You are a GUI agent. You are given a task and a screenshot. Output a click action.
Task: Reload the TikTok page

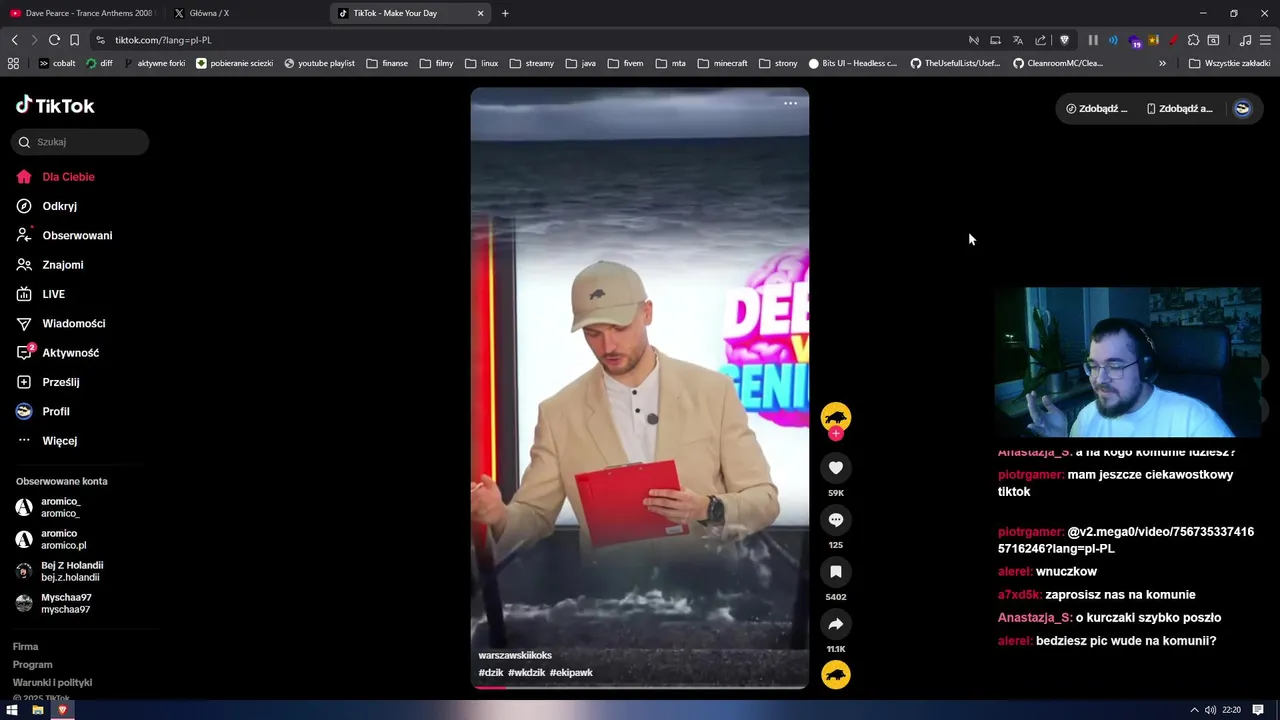click(54, 40)
